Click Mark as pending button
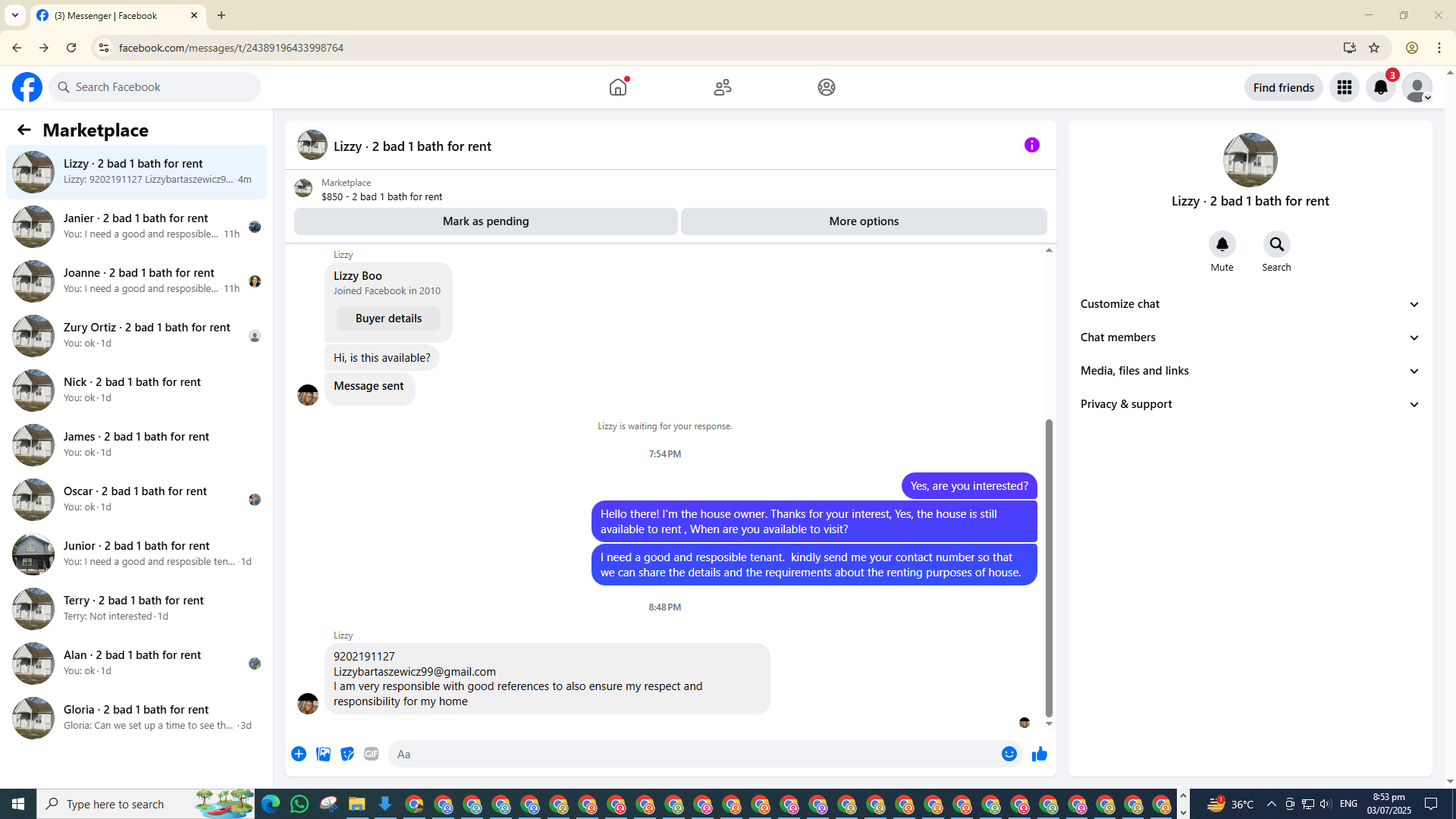1456x819 pixels. click(x=485, y=221)
